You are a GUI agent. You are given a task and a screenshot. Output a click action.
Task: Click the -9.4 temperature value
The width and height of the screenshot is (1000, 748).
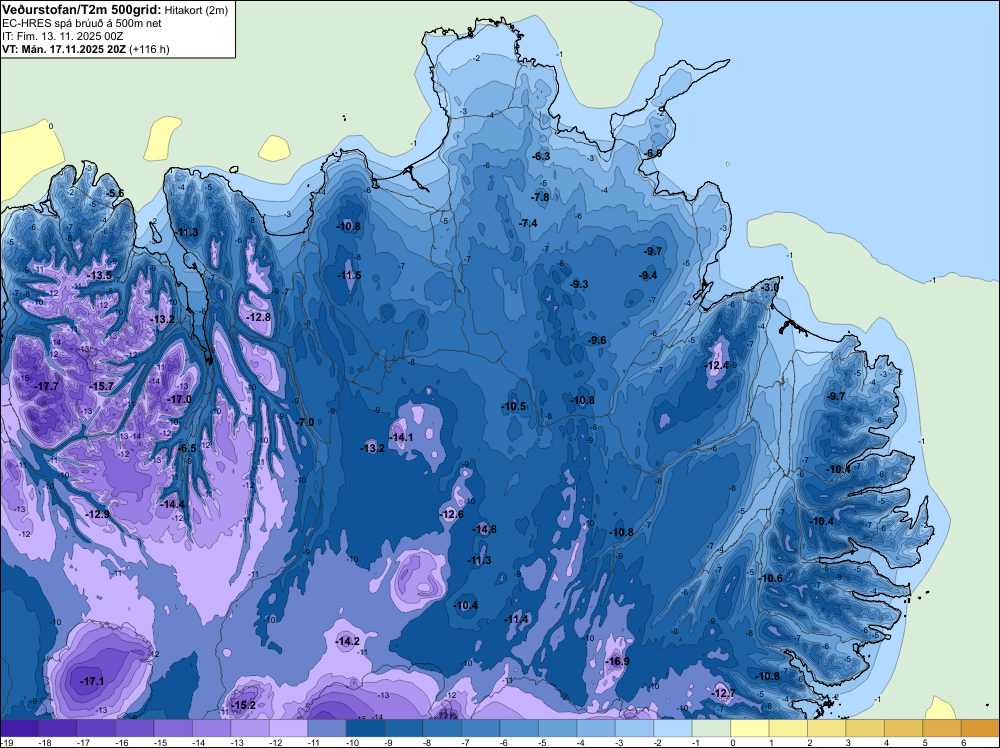coord(648,275)
